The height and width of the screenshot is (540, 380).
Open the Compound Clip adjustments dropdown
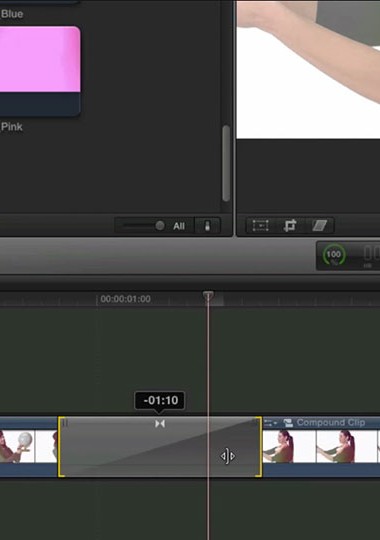click(270, 423)
